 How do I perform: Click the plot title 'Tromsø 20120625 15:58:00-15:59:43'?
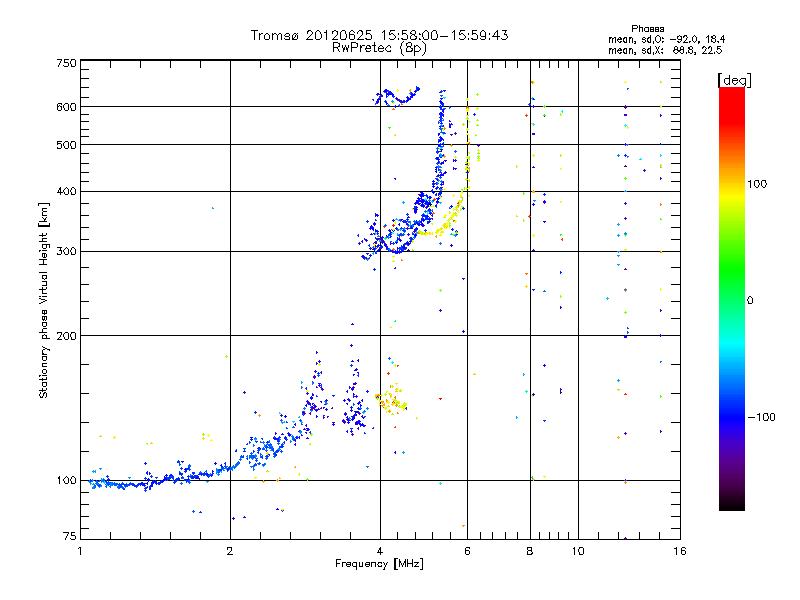click(379, 35)
